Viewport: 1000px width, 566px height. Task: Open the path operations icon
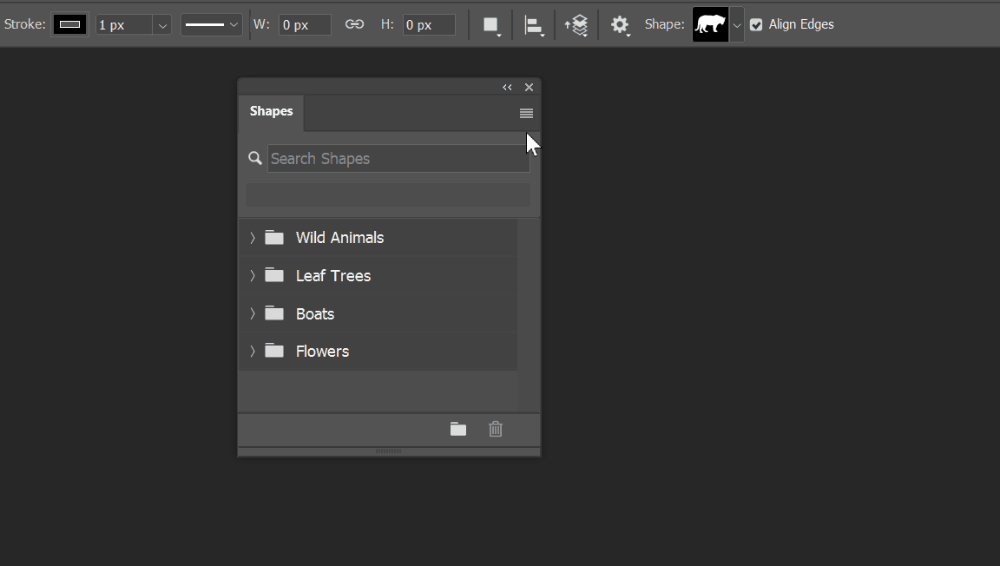pyautogui.click(x=491, y=26)
